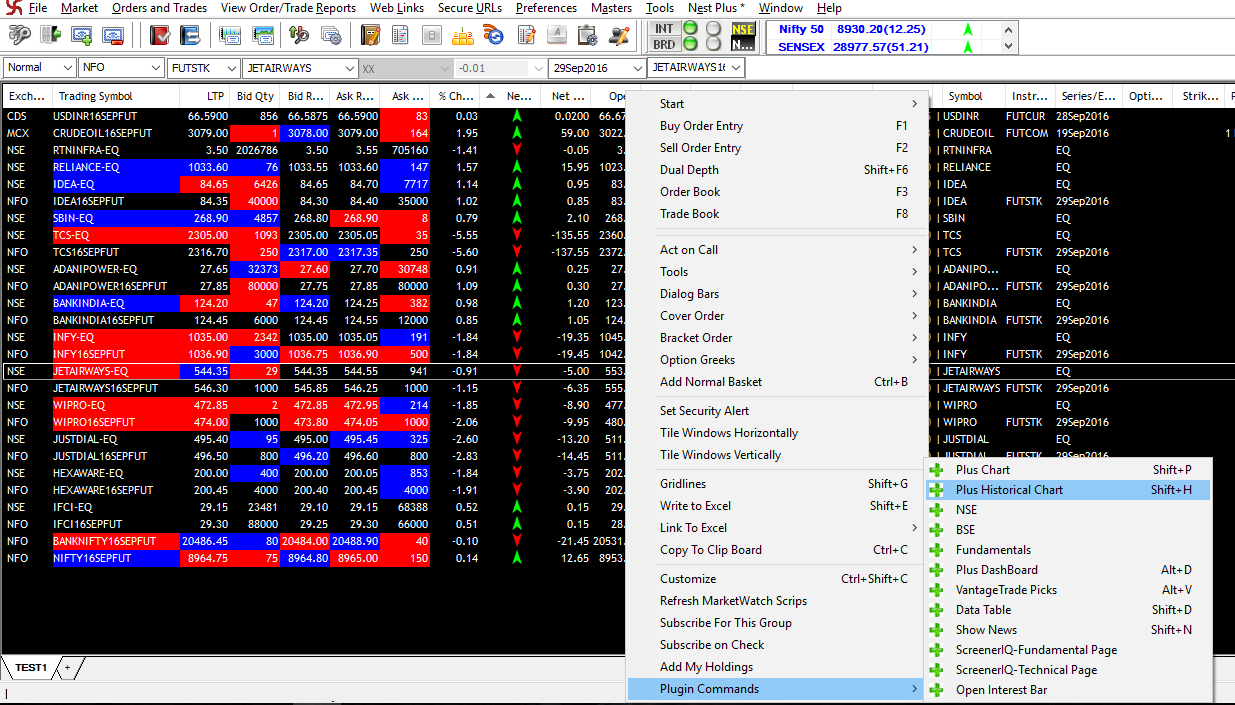Click the market watch icon with red minus
This screenshot has height=705, width=1235.
tap(113, 36)
